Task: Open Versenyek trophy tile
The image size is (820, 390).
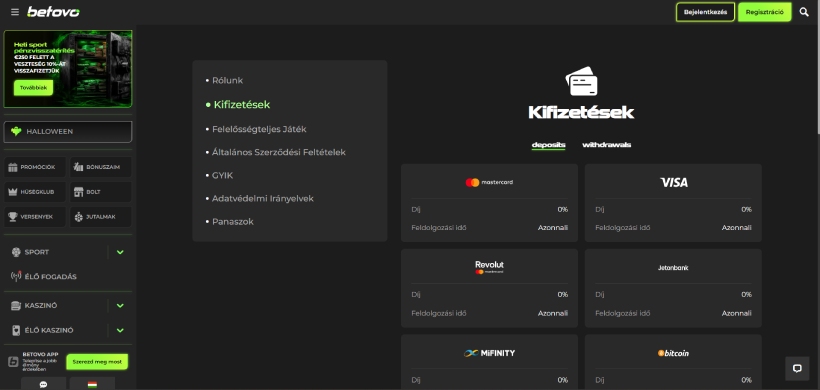Action: pyautogui.click(x=35, y=216)
